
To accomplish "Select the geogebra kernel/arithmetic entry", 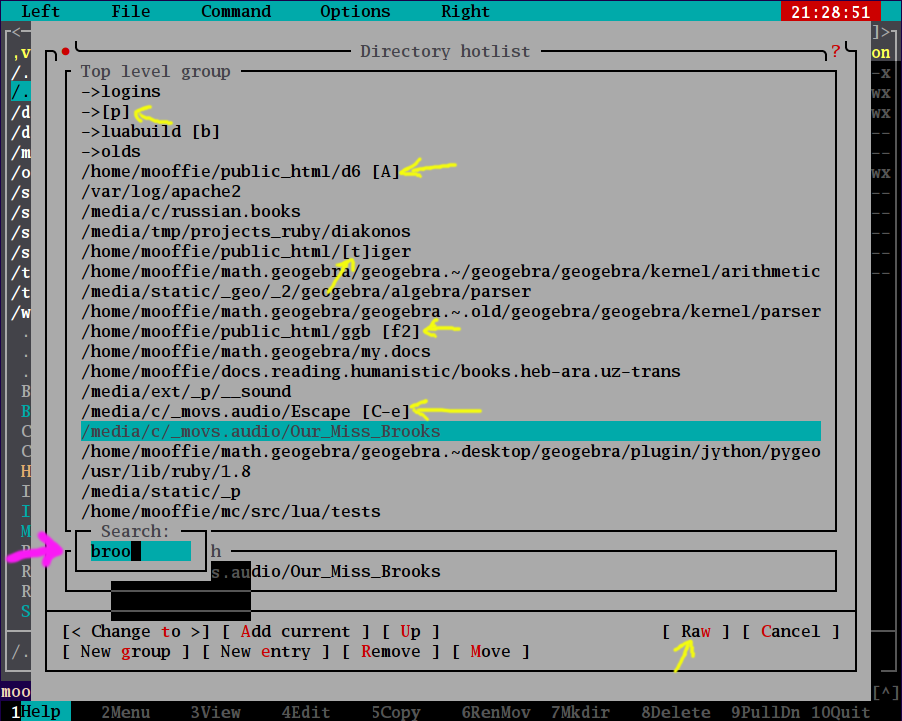I will pyautogui.click(x=451, y=271).
